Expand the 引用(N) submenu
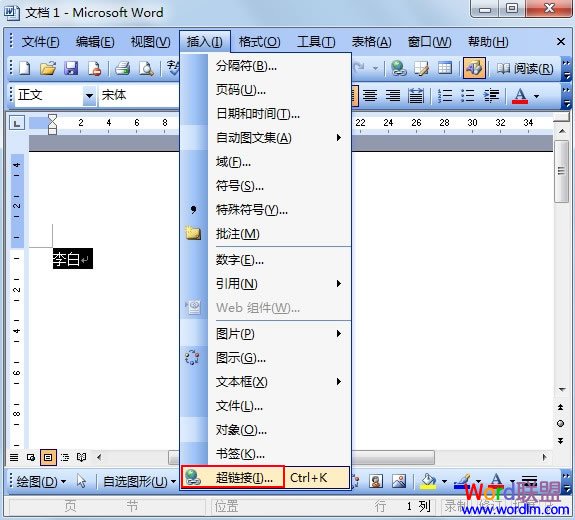The width and height of the screenshot is (575, 520). 265,284
